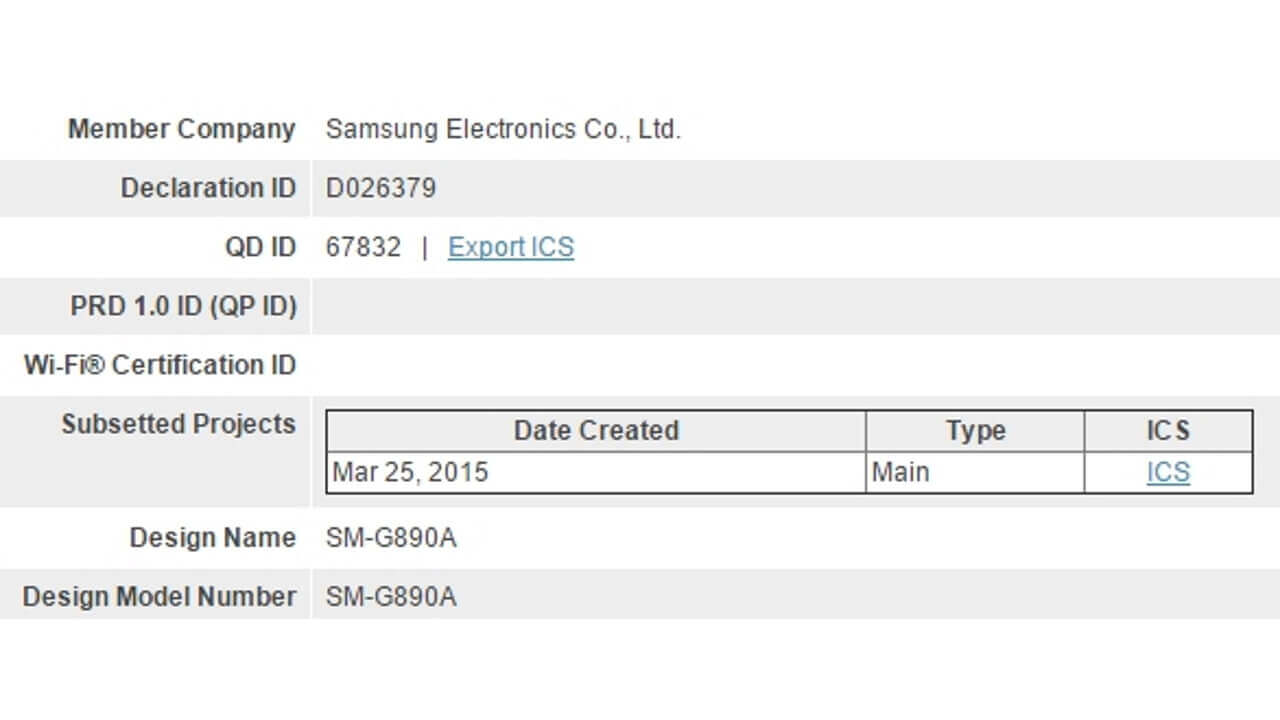Click the Declaration ID row label
The height and width of the screenshot is (720, 1280).
tap(208, 188)
